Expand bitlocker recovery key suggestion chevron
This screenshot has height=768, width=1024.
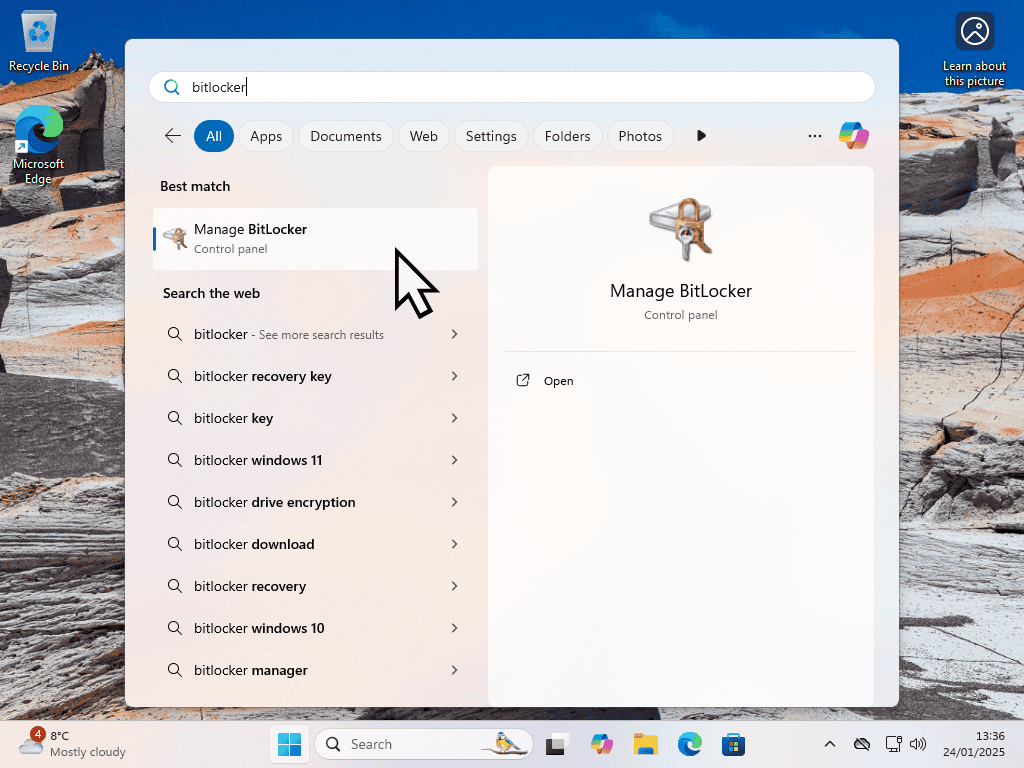[454, 376]
